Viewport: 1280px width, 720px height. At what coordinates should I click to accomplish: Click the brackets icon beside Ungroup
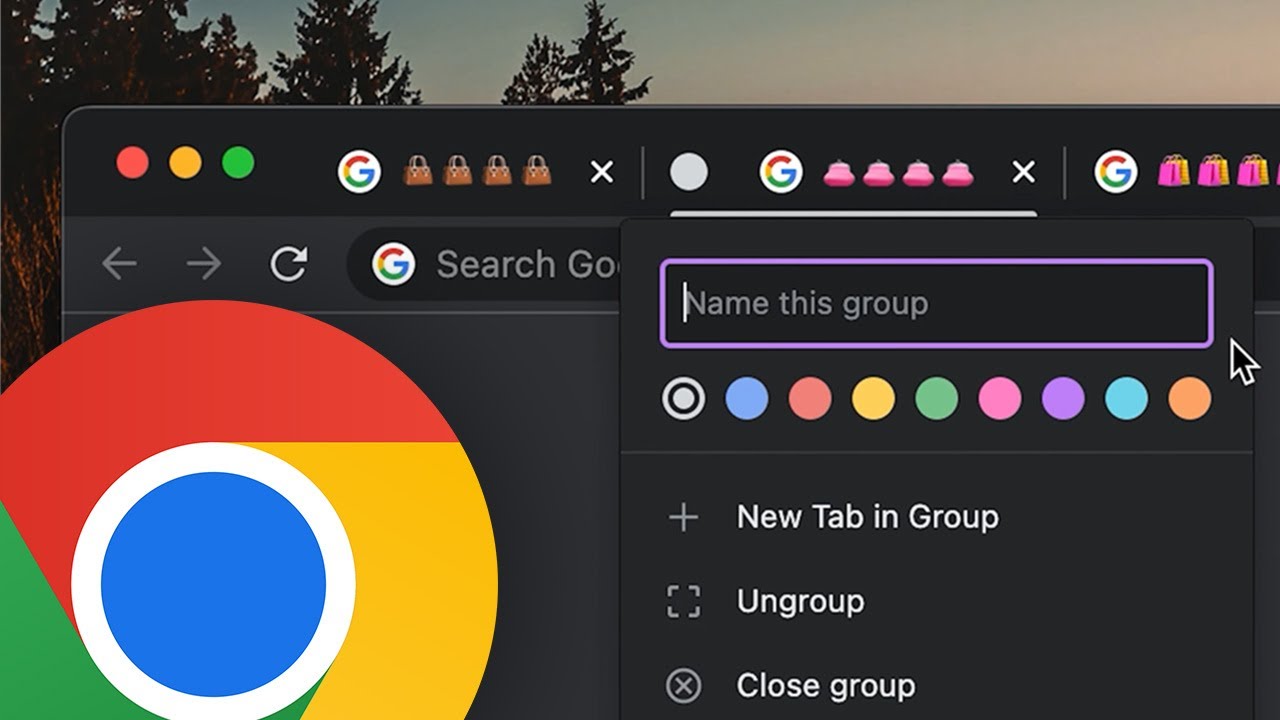point(683,601)
